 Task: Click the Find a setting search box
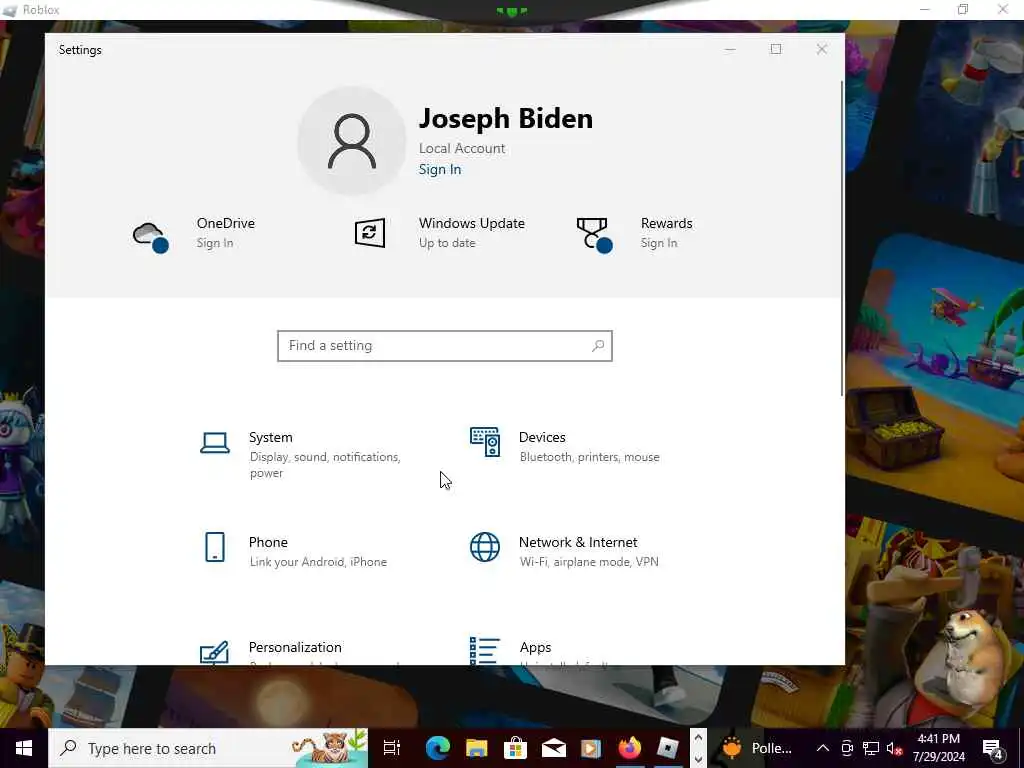[445, 345]
